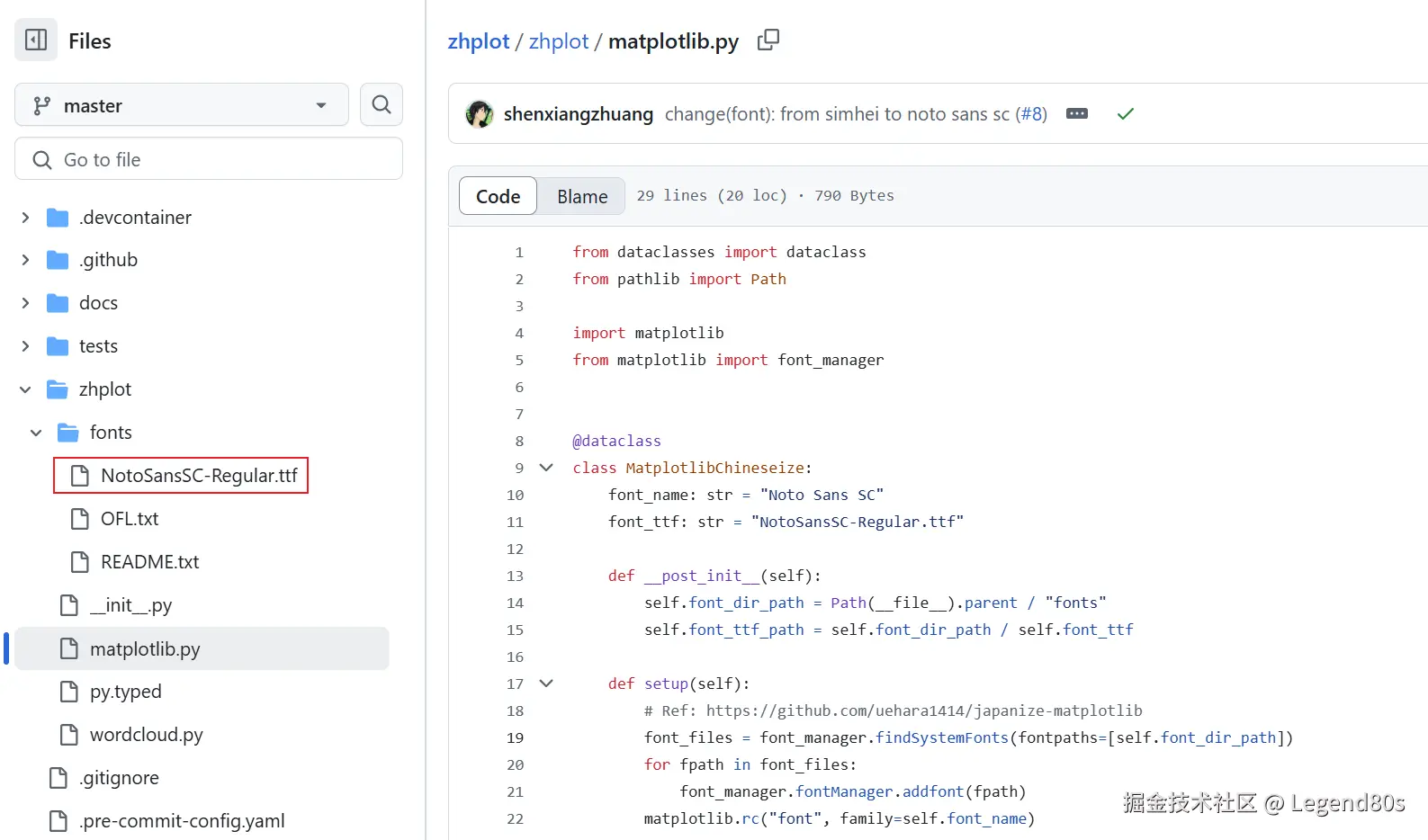The image size is (1428, 840).
Task: Open __init__.py file
Action: point(130,605)
